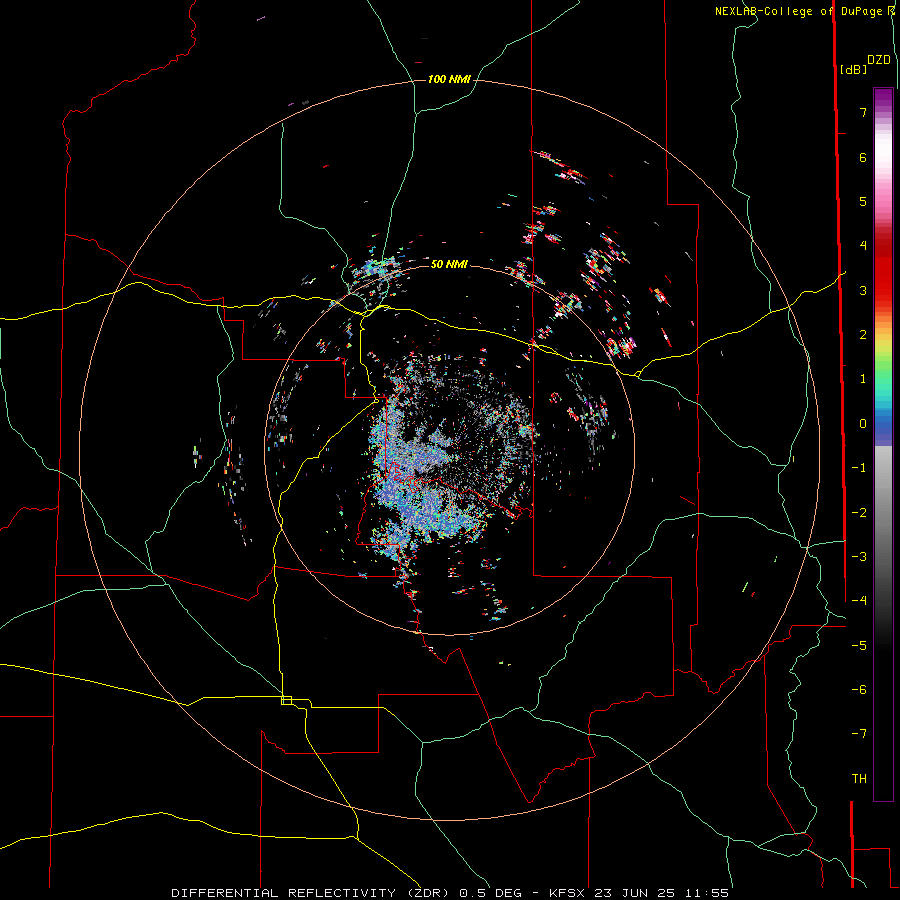Click the 100 NMI range ring label
Viewport: 900px width, 900px height.
[449, 79]
